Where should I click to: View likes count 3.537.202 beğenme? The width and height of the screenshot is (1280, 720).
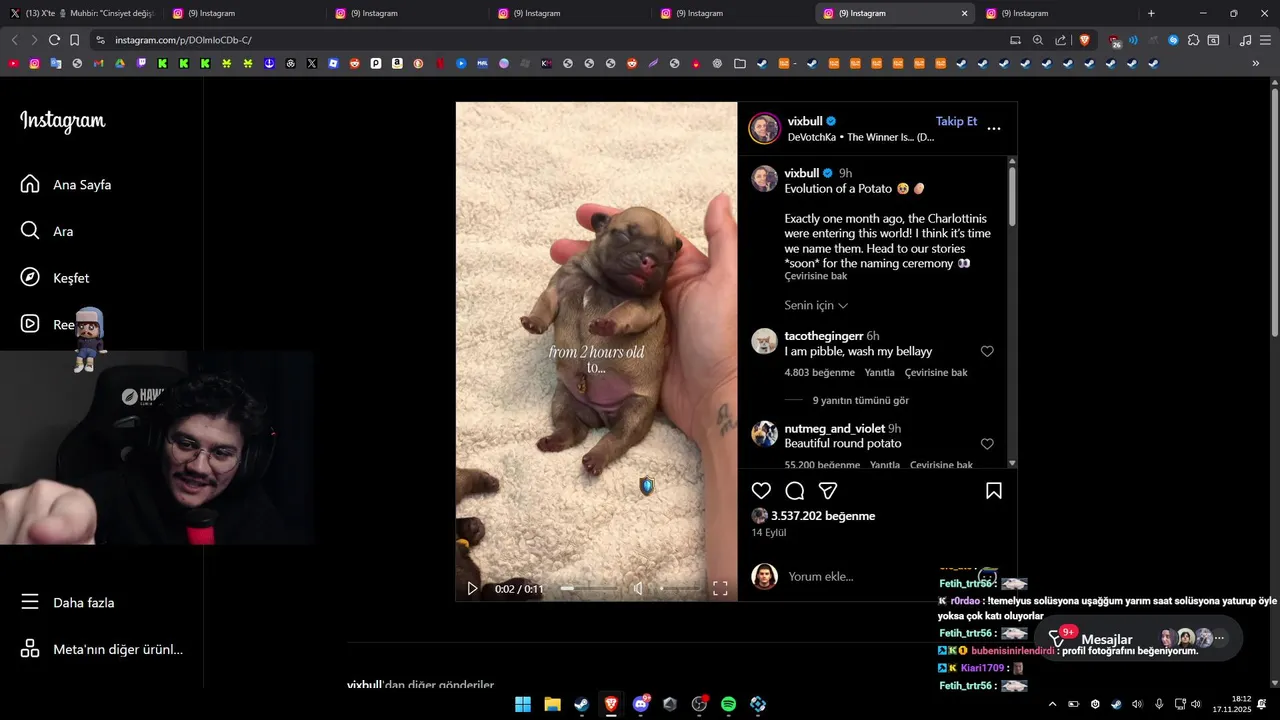823,516
